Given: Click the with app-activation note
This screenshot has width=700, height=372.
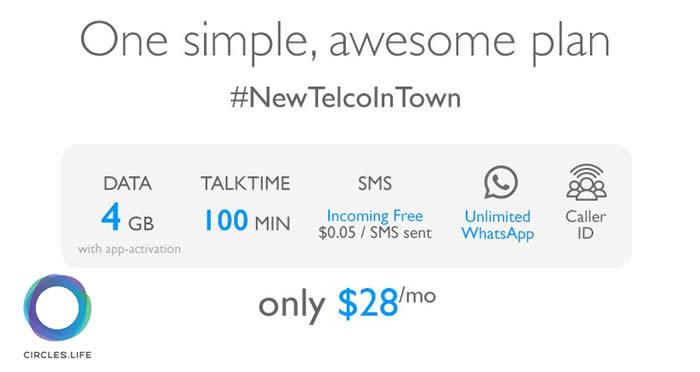Looking at the screenshot, I should tap(129, 249).
